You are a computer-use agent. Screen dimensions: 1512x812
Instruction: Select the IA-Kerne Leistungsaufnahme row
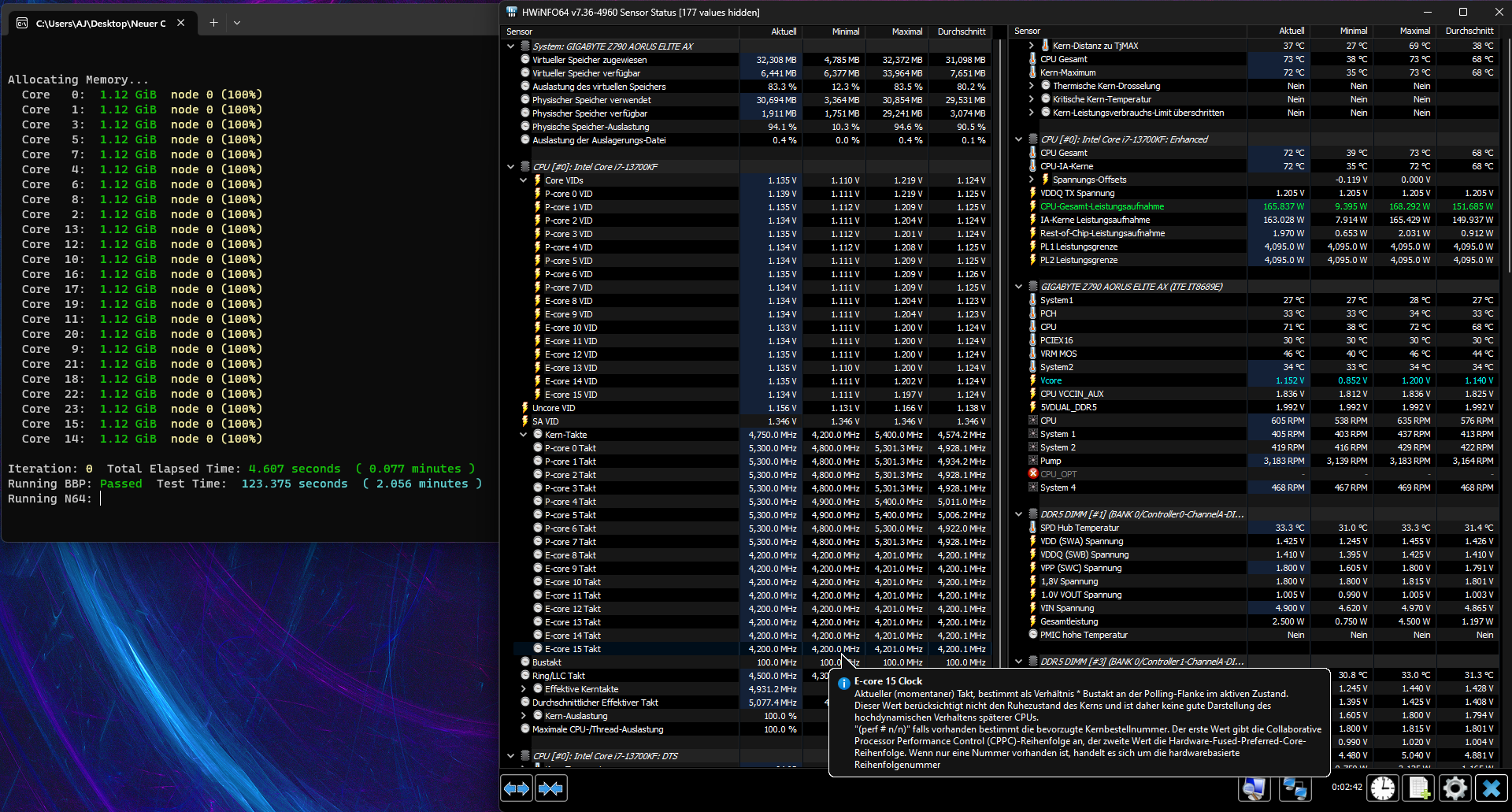1254,220
